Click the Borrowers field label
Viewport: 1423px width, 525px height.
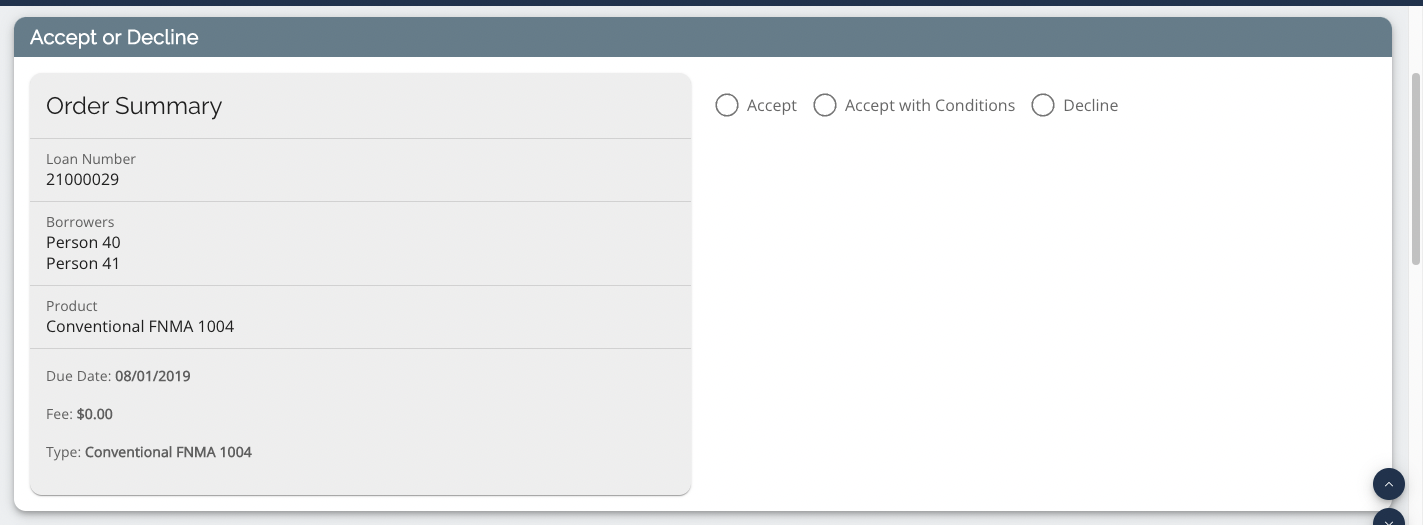[80, 222]
